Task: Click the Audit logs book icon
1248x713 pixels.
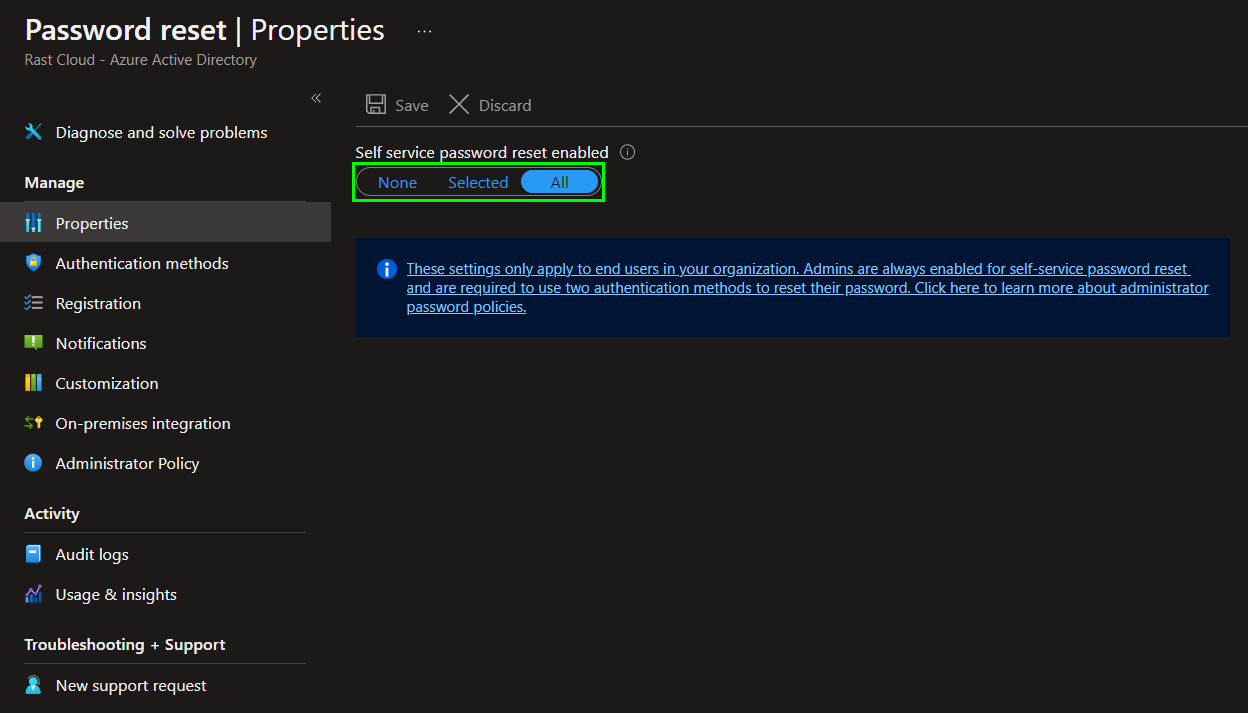Action: [x=34, y=554]
